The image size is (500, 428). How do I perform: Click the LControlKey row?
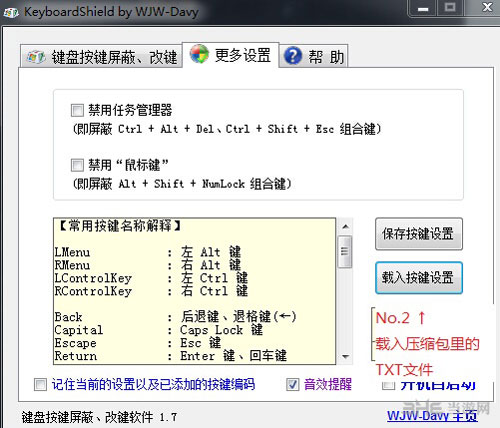(151, 278)
